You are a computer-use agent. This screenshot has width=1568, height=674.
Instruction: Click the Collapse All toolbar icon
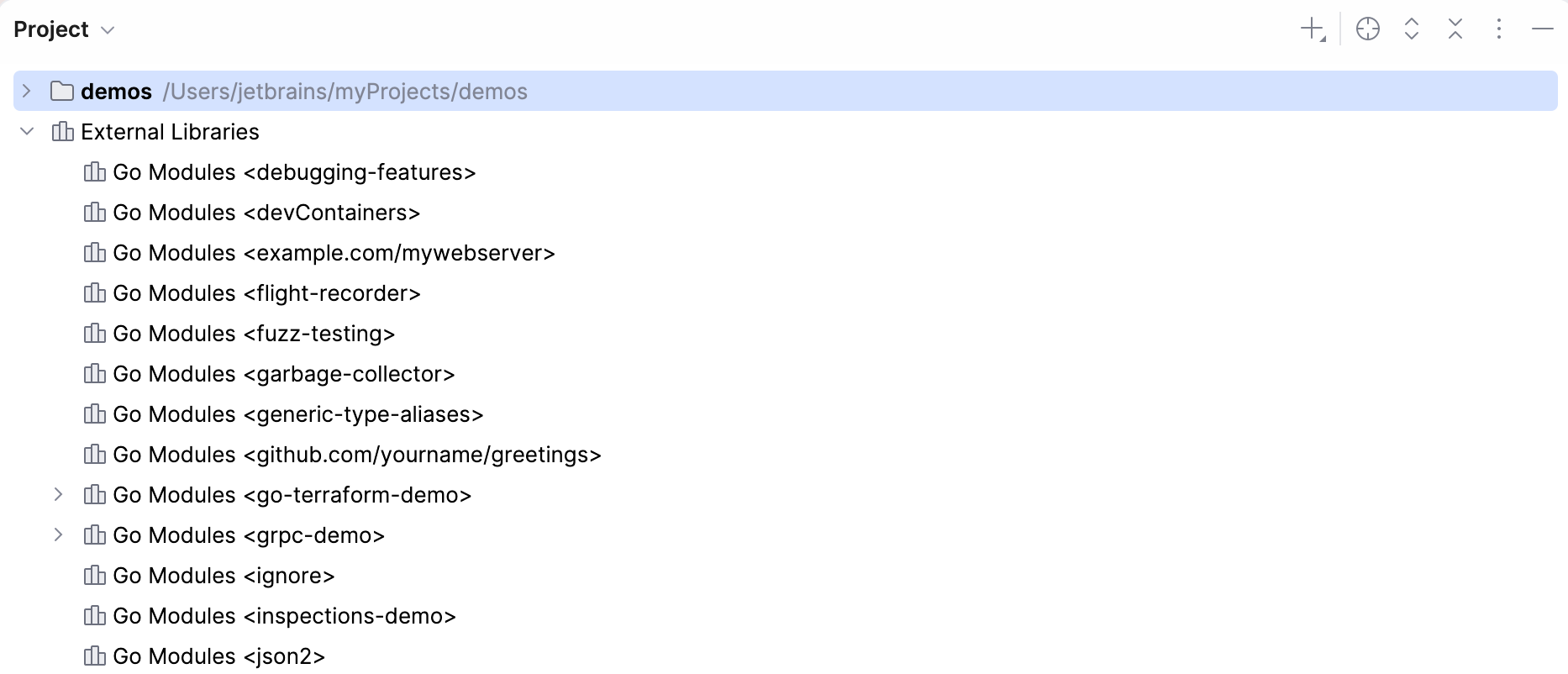[1455, 29]
